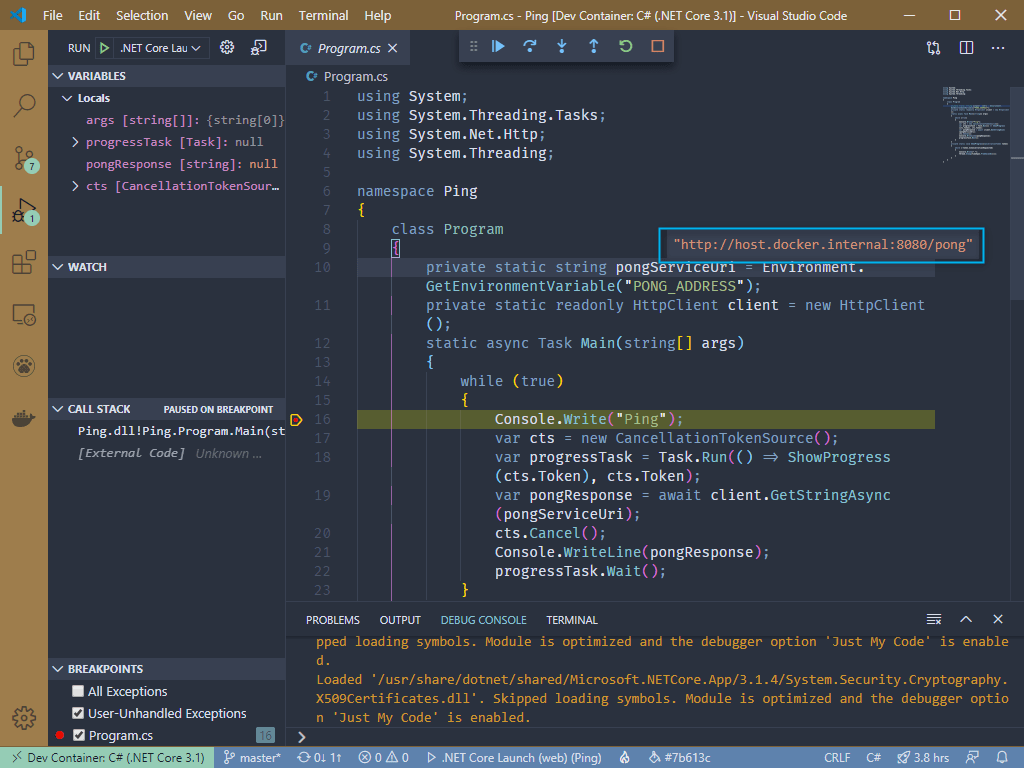Click Step Into in the debug toolbar

[561, 46]
